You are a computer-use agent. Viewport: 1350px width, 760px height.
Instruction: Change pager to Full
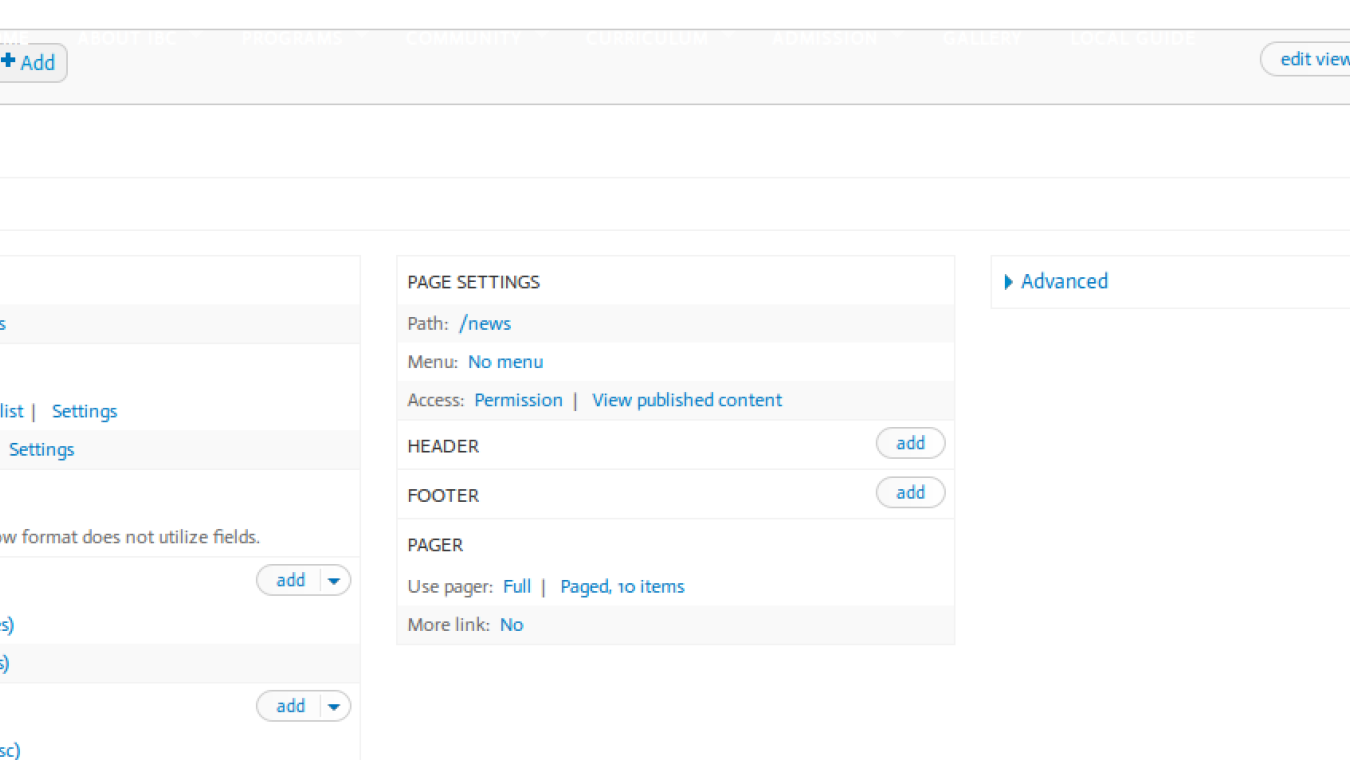[517, 586]
